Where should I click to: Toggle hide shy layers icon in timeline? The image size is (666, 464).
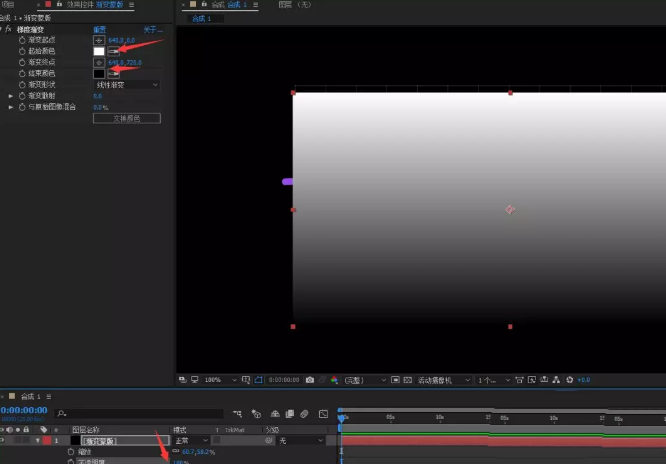tap(275, 413)
